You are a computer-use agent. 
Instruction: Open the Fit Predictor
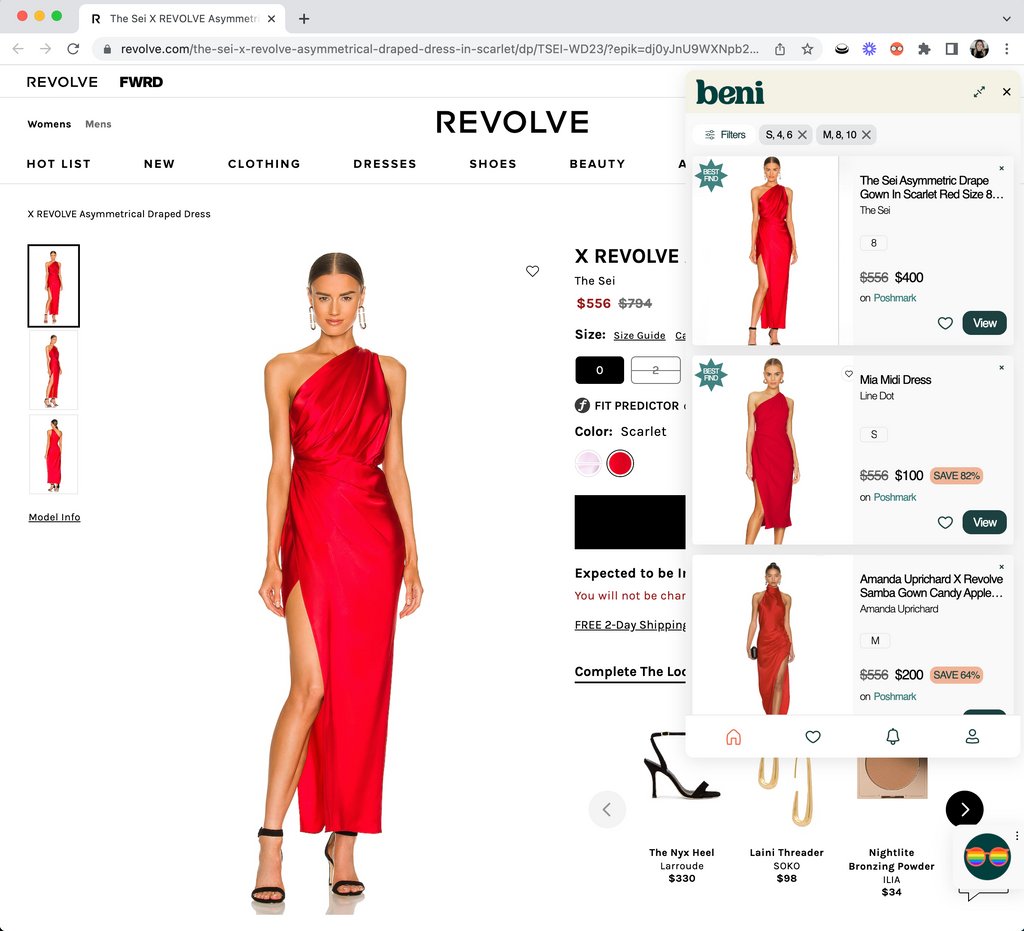point(627,405)
